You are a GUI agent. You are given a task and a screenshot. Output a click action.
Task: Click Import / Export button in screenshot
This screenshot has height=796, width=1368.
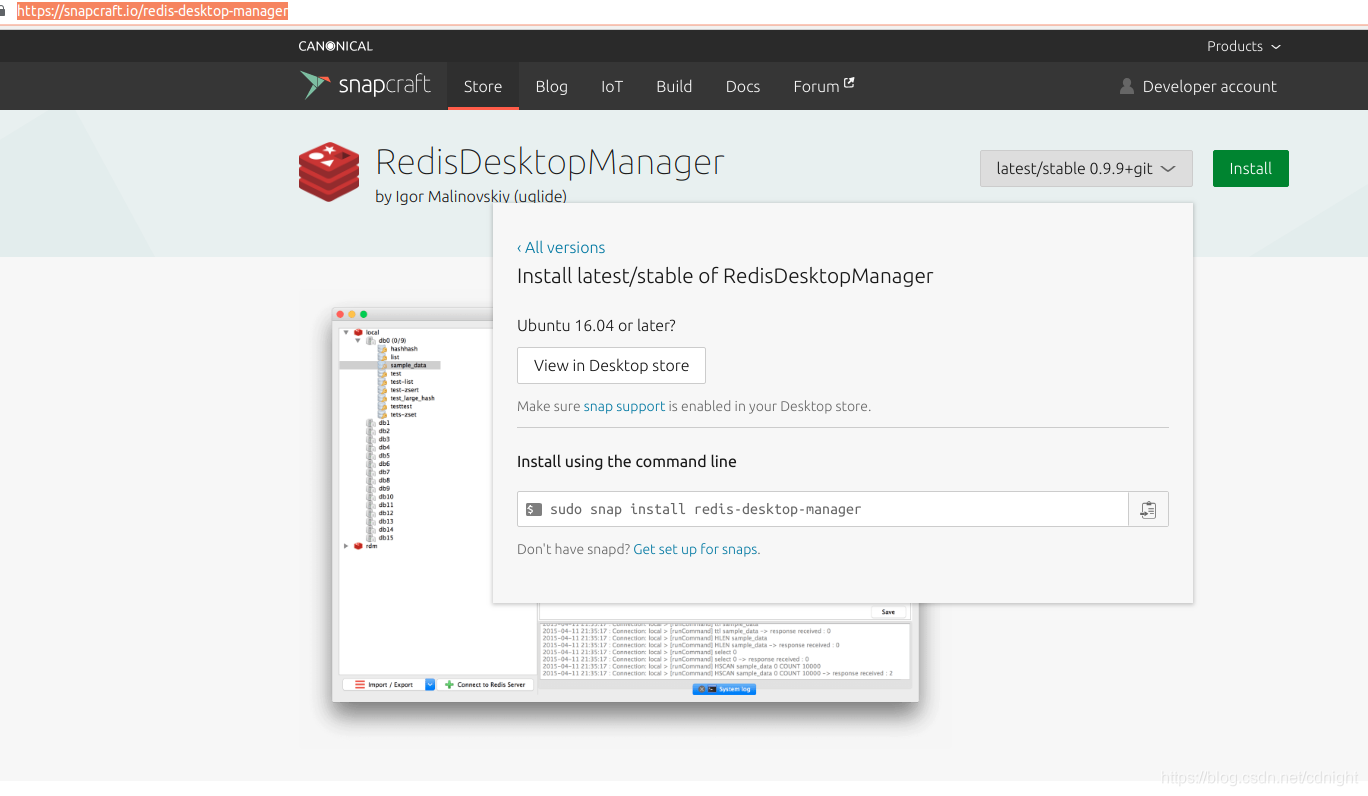click(384, 685)
